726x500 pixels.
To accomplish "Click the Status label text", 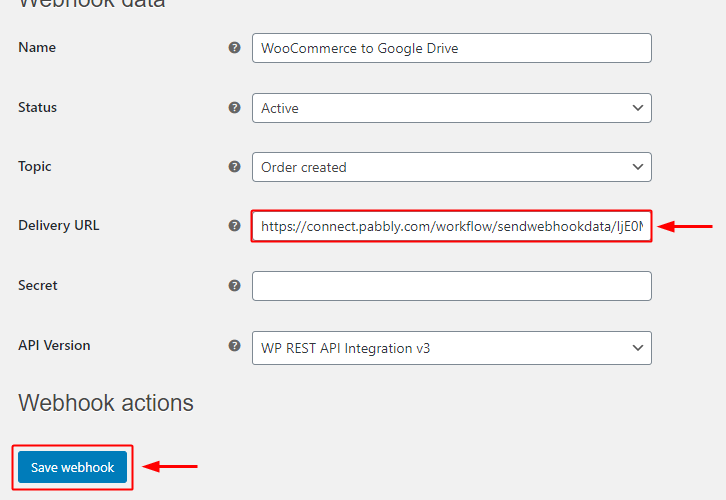I will (x=38, y=107).
